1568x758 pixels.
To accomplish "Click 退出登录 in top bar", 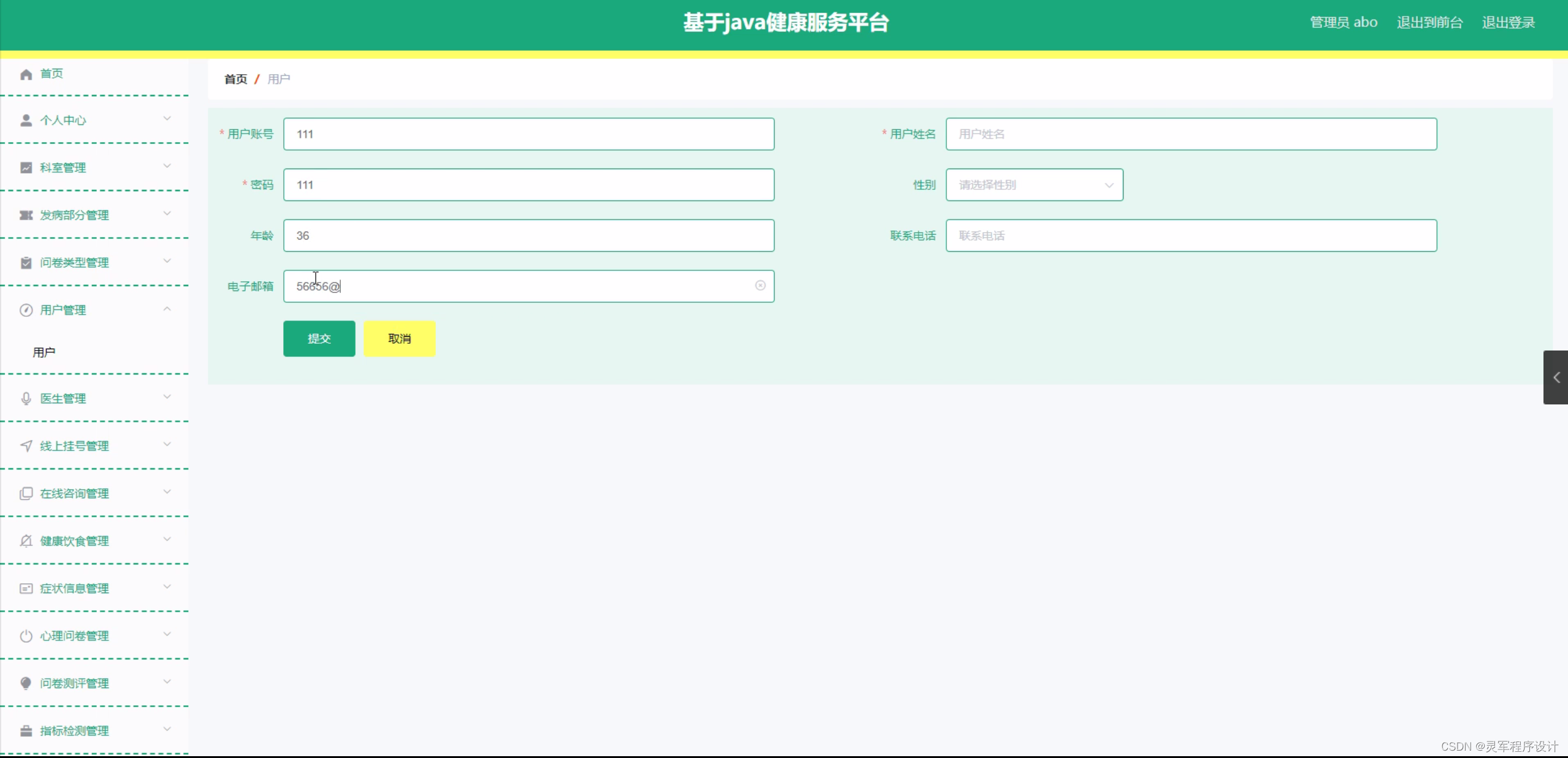I will tap(1509, 22).
